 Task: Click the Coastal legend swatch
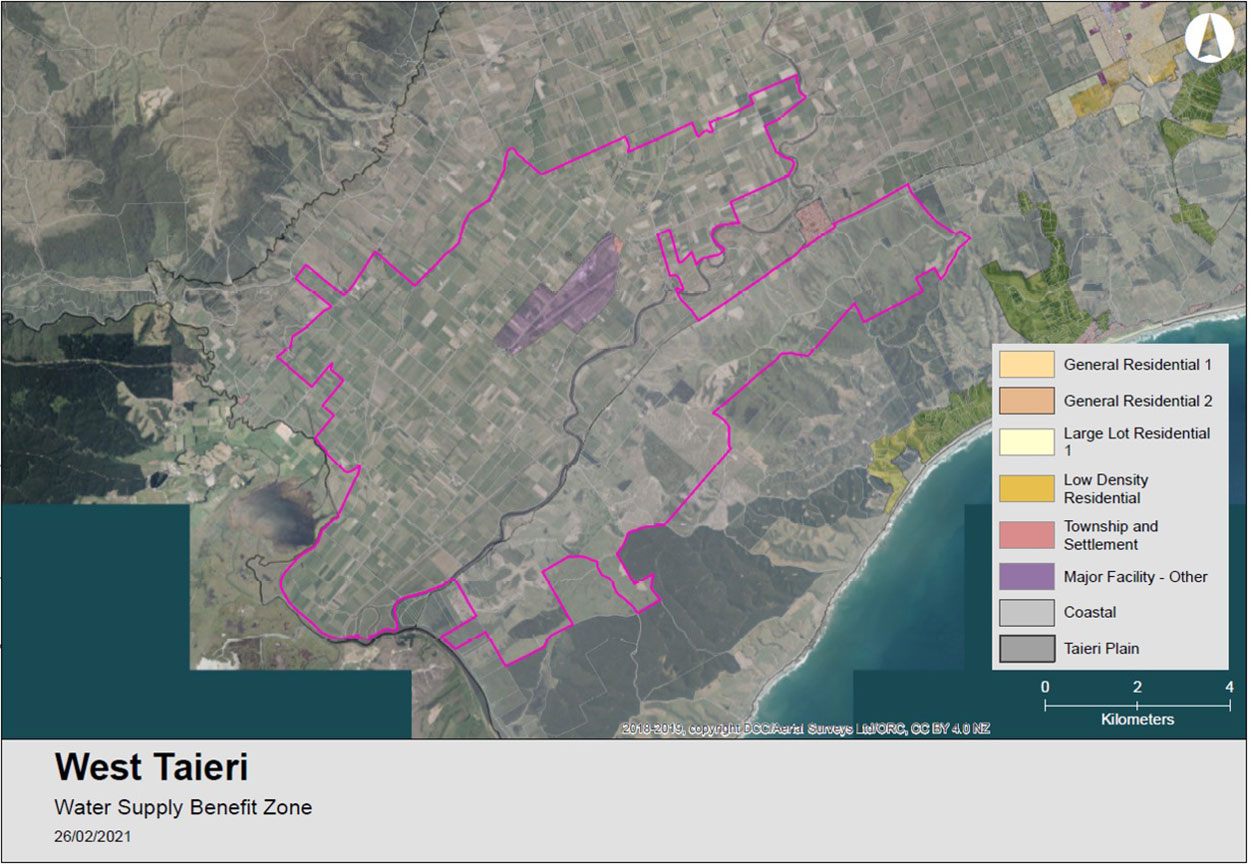[x=1026, y=612]
